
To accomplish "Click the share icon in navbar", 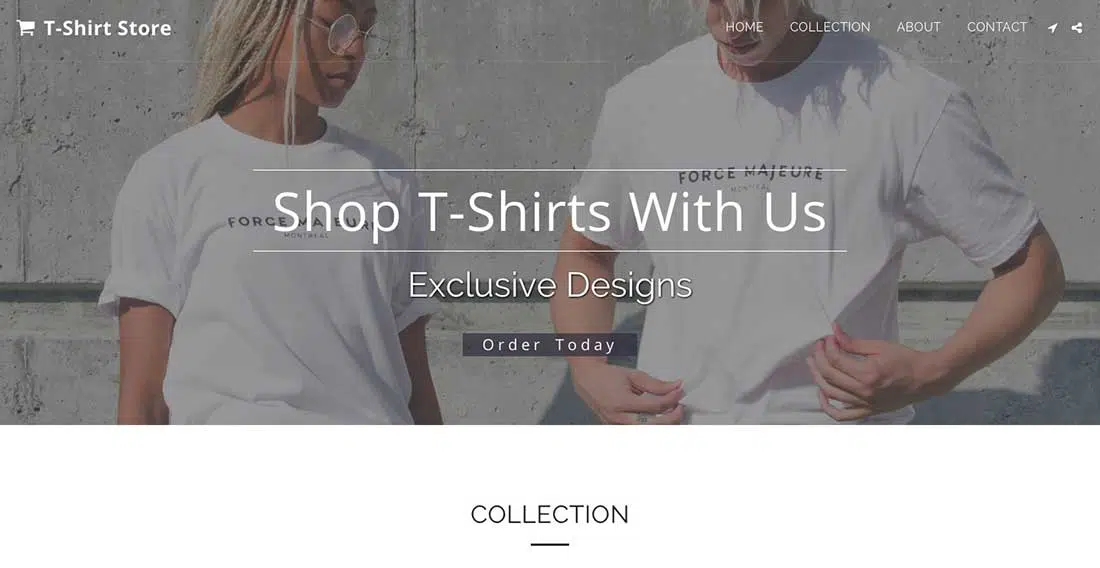I will (1077, 28).
